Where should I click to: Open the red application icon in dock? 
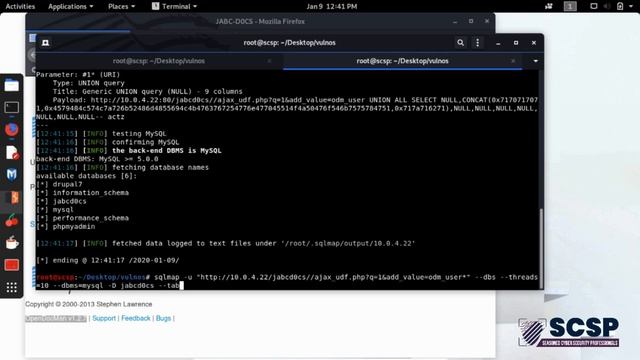point(11,265)
